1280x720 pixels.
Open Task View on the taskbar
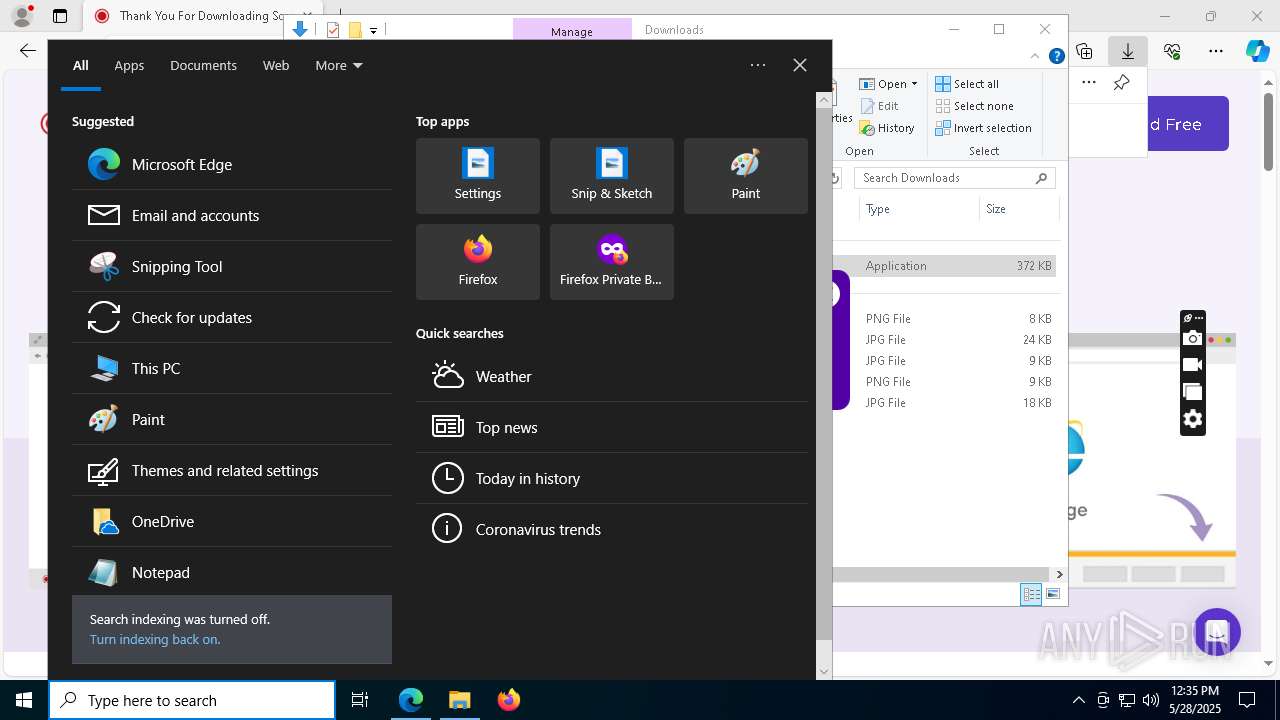pyautogui.click(x=360, y=700)
